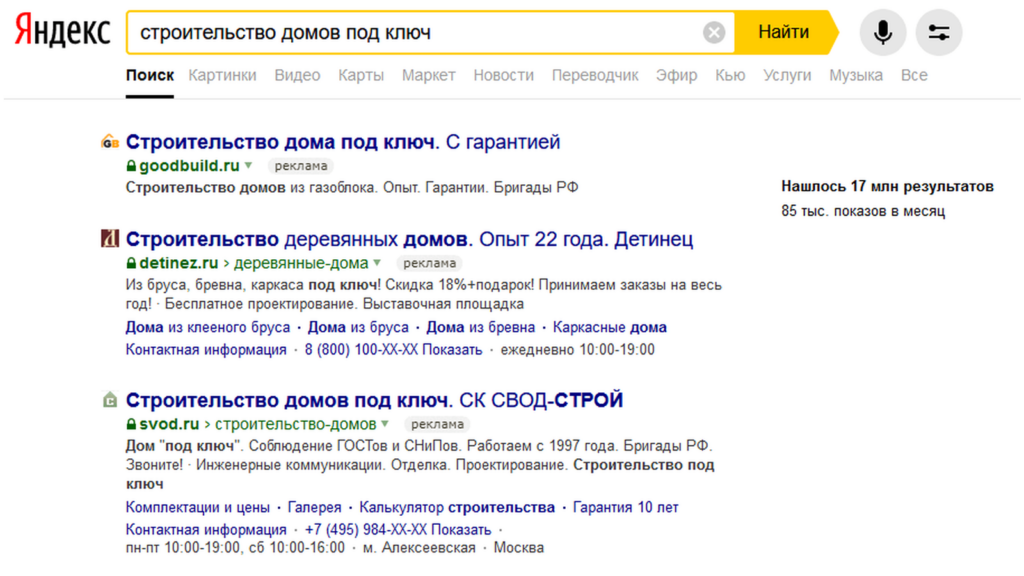Clear the search query with the X icon
Viewport: 1024px width, 576px height.
[714, 32]
